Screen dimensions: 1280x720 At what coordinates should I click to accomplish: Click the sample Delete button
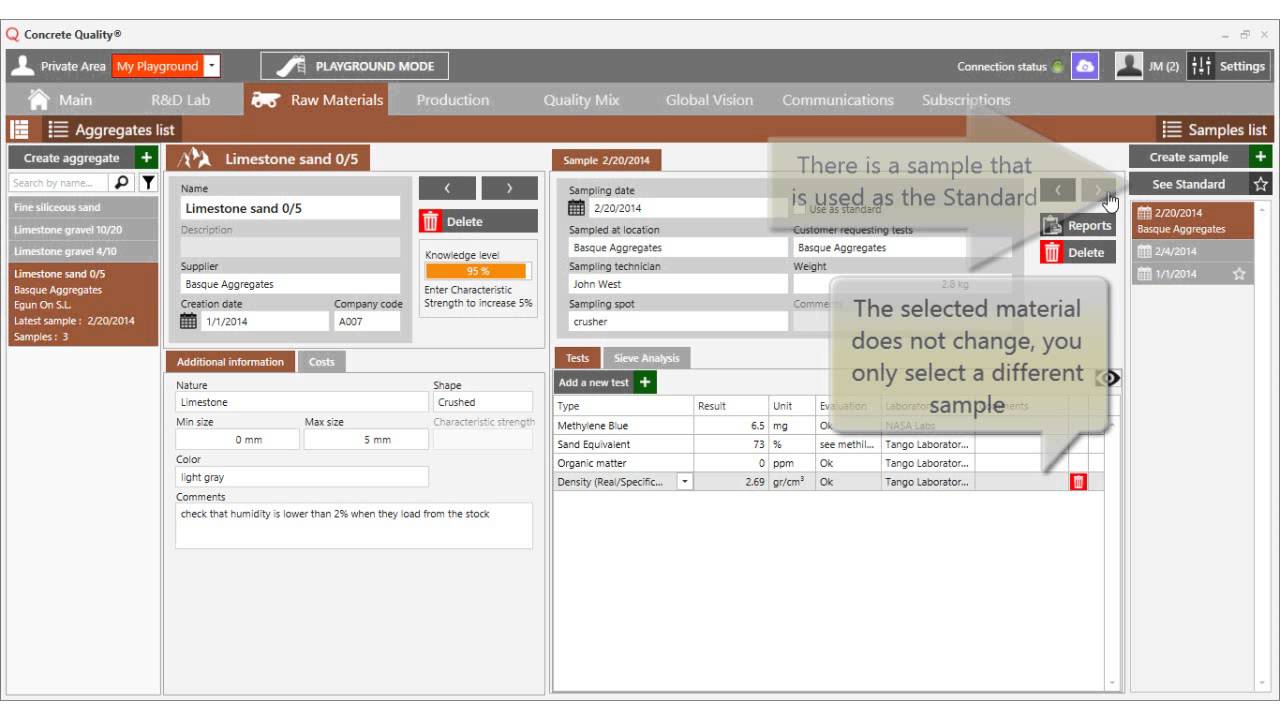1076,252
